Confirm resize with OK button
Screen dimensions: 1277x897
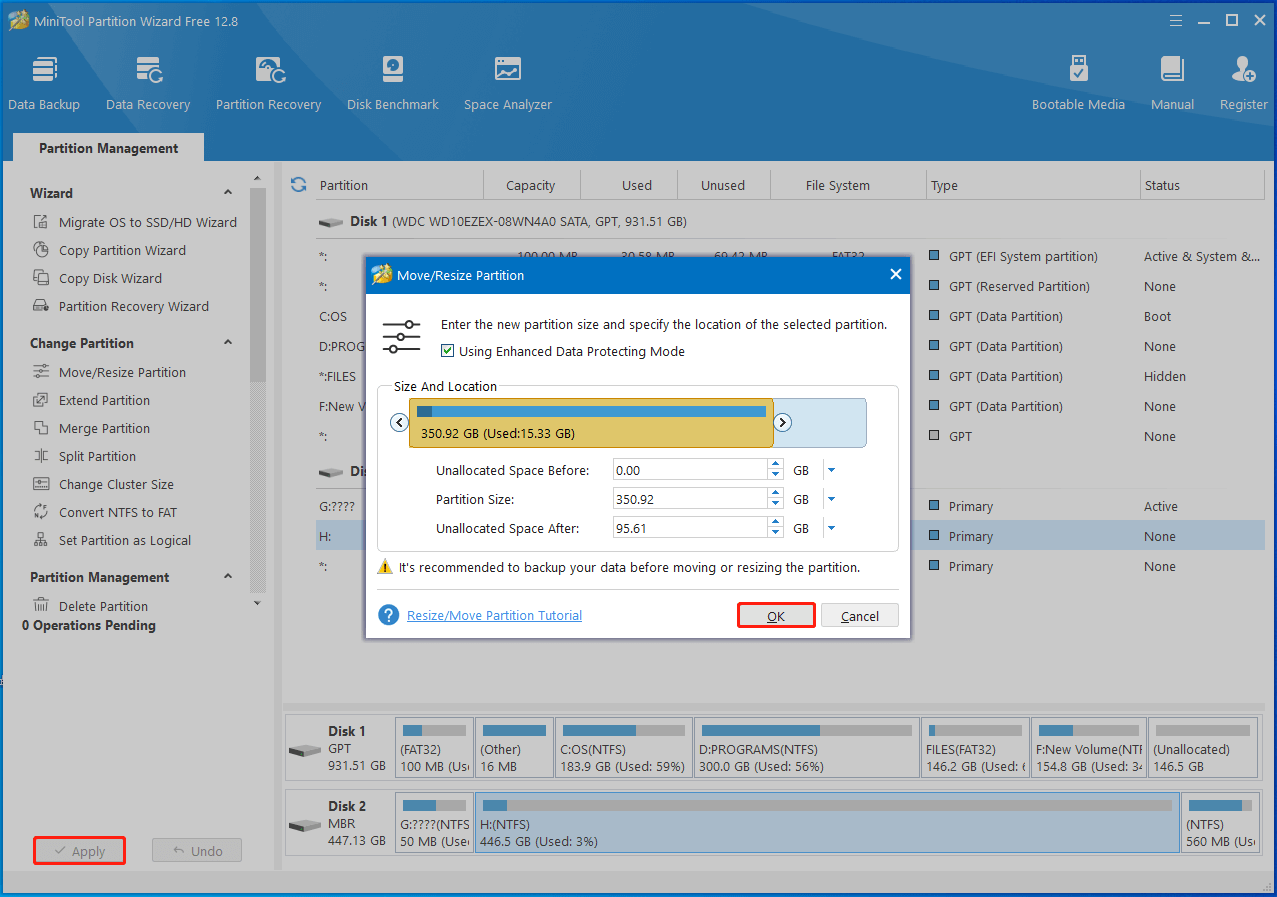point(776,616)
